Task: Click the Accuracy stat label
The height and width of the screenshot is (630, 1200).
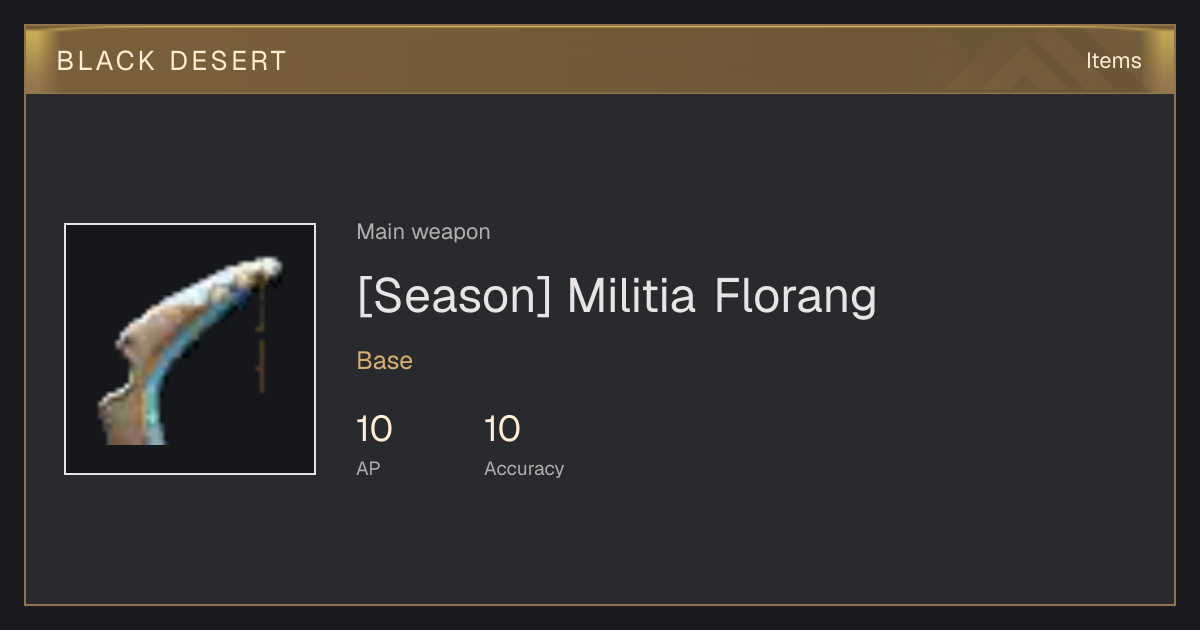Action: coord(524,468)
